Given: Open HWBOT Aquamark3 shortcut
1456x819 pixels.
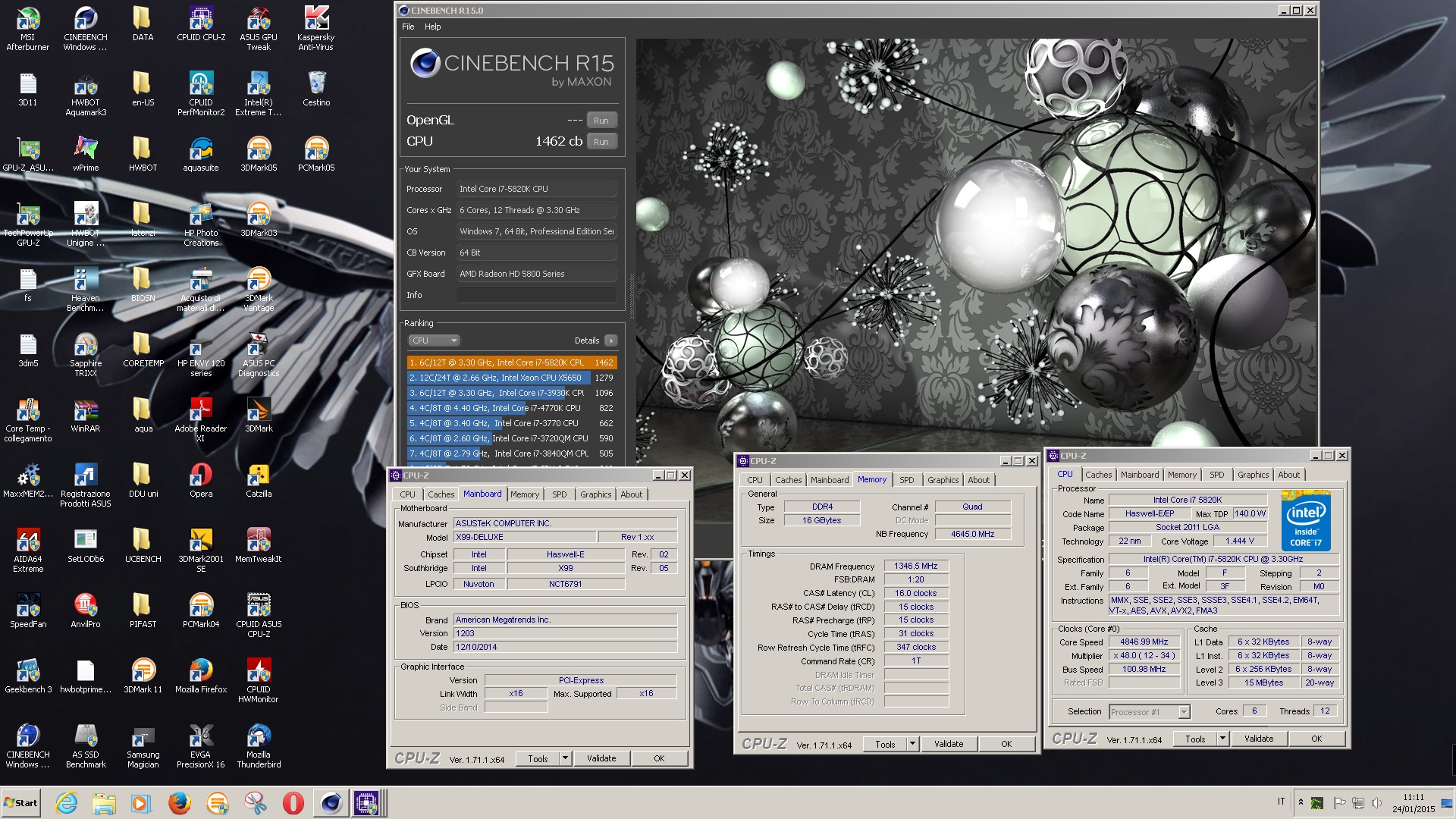Looking at the screenshot, I should pyautogui.click(x=86, y=93).
